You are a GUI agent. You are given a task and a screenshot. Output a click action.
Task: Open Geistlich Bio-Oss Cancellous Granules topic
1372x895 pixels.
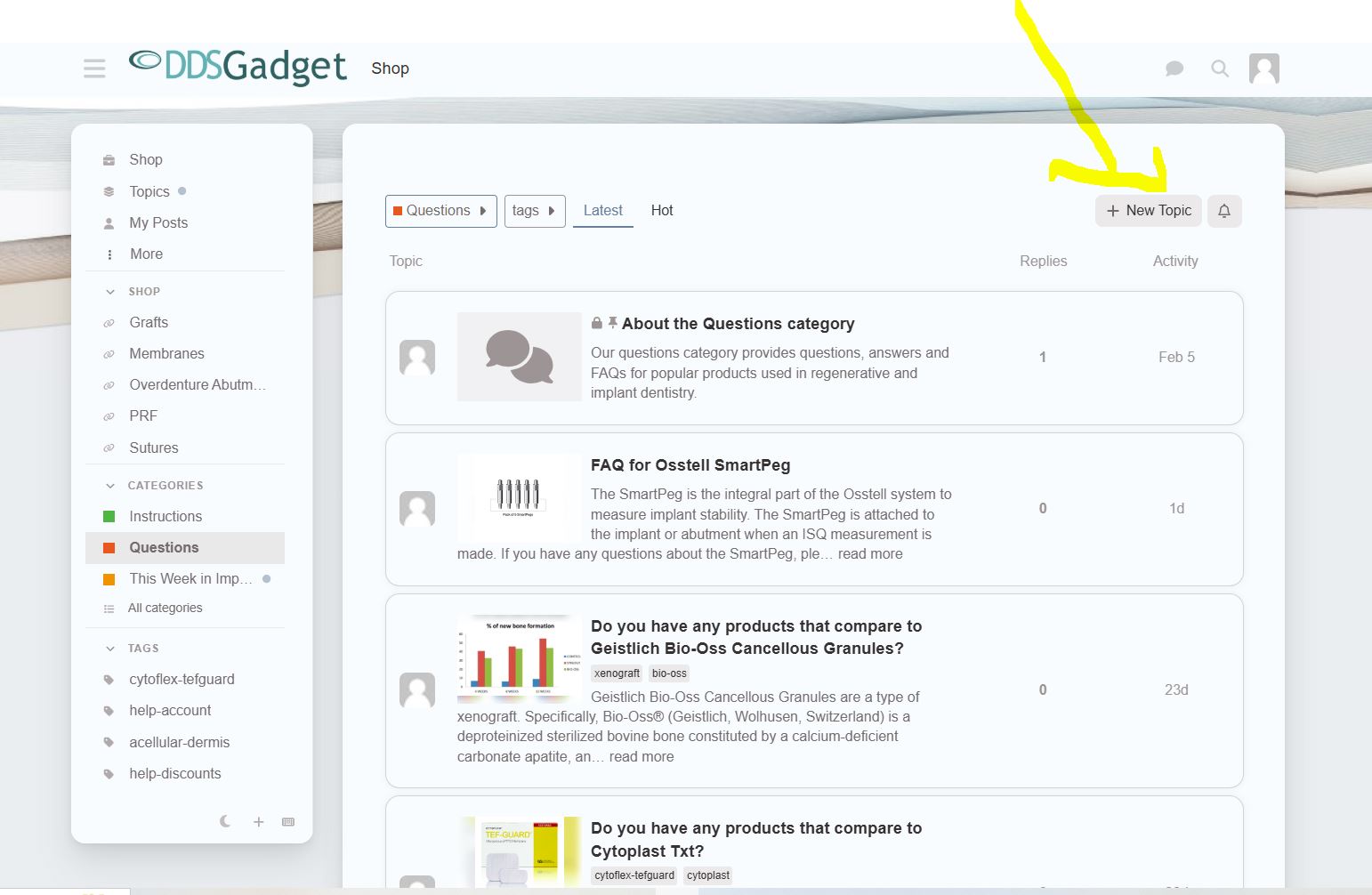756,637
